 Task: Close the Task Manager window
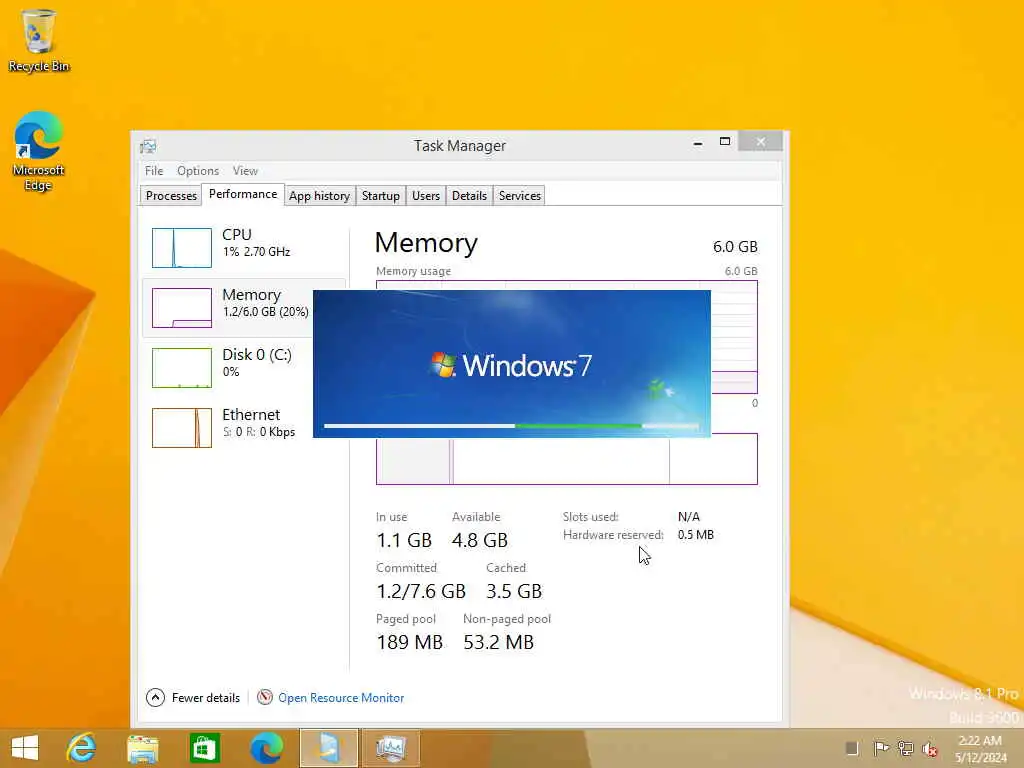coord(761,142)
